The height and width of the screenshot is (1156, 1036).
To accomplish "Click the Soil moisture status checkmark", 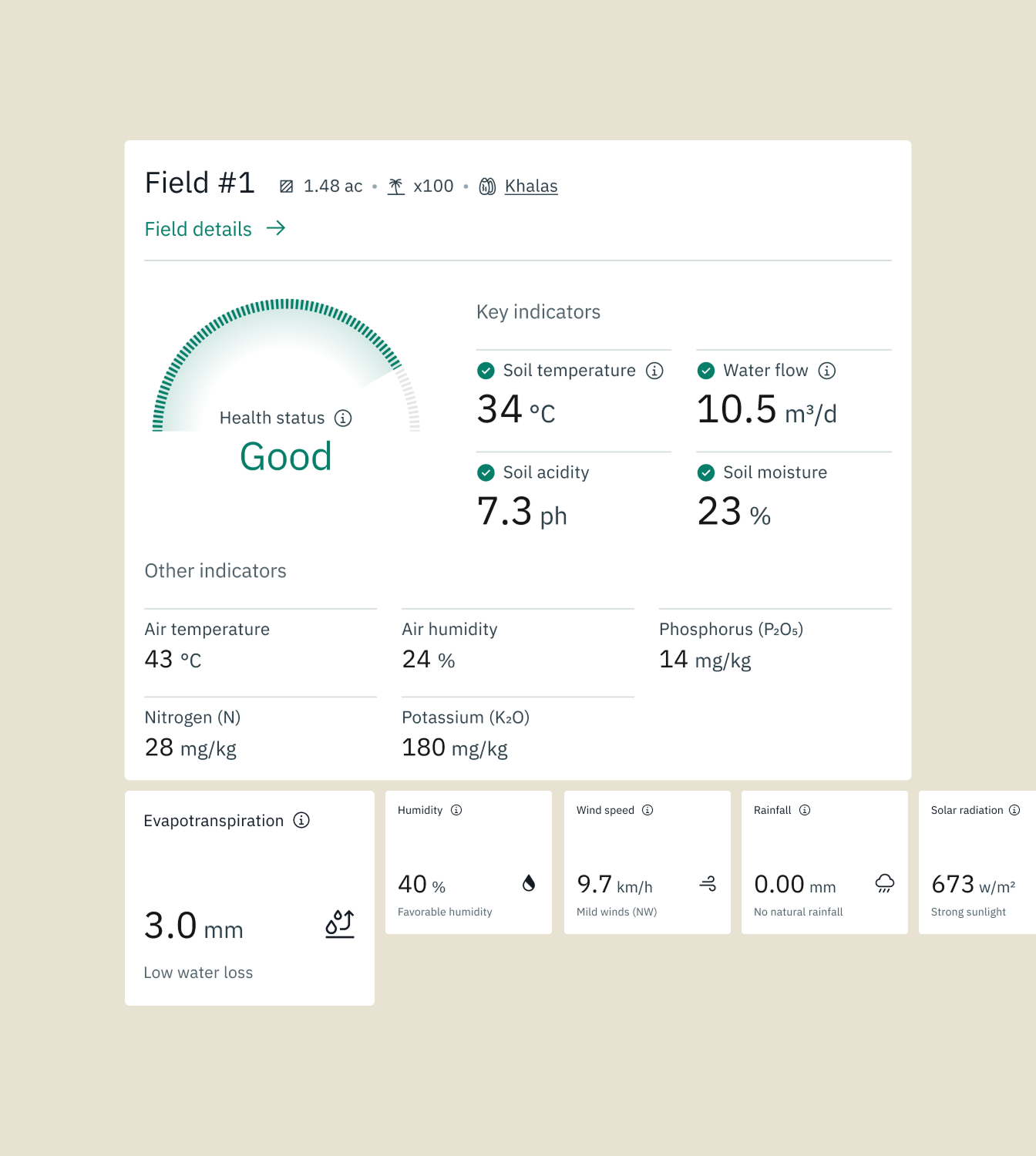I will [x=705, y=472].
